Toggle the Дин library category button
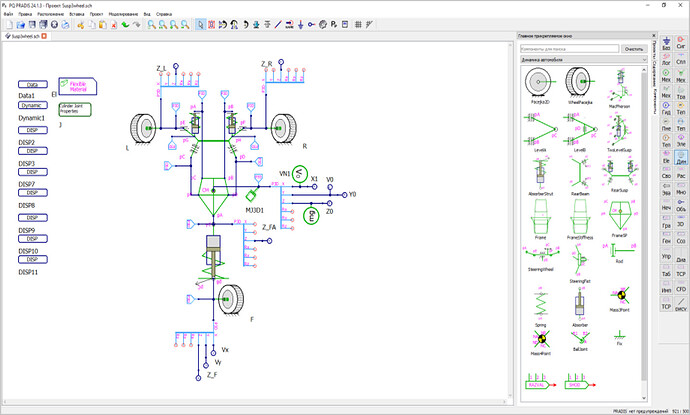This screenshot has height=415, width=690. click(x=681, y=158)
